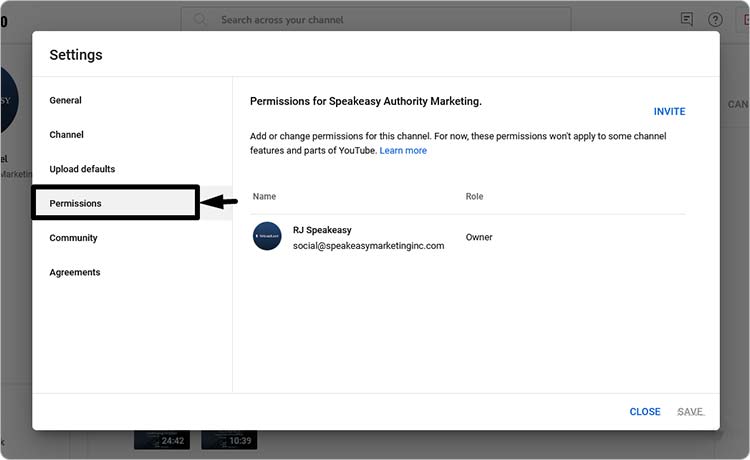Click the search magnifier icon behind dialog
750x460 pixels.
coord(199,20)
